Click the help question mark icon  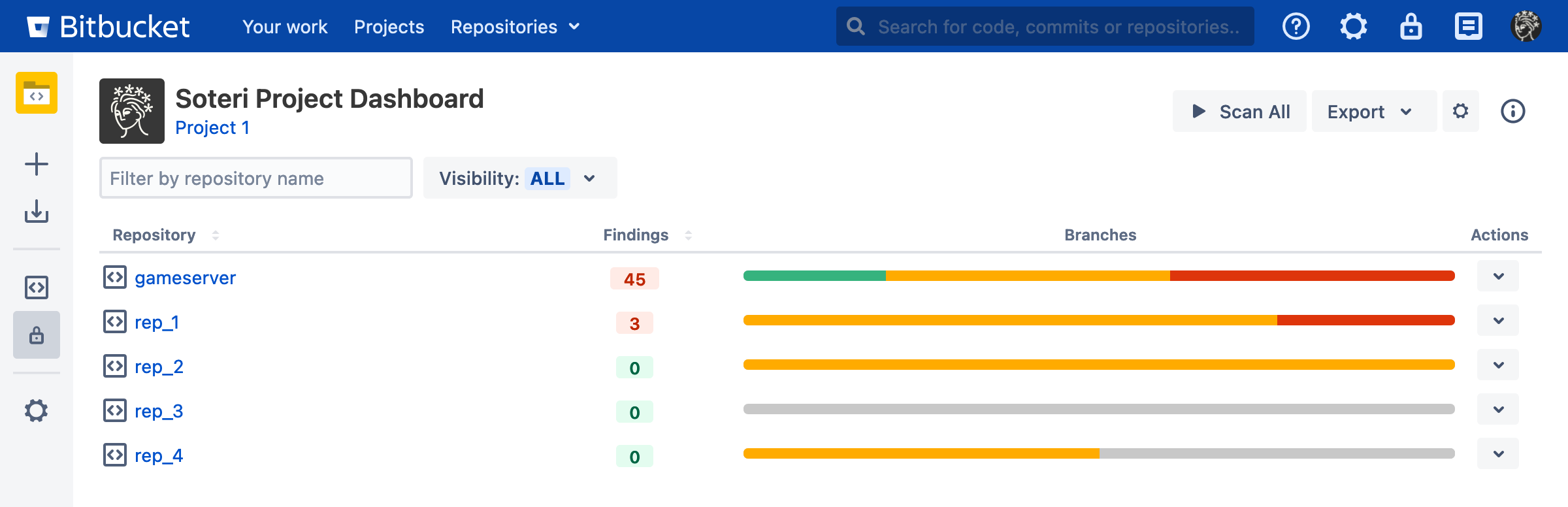pyautogui.click(x=1296, y=27)
